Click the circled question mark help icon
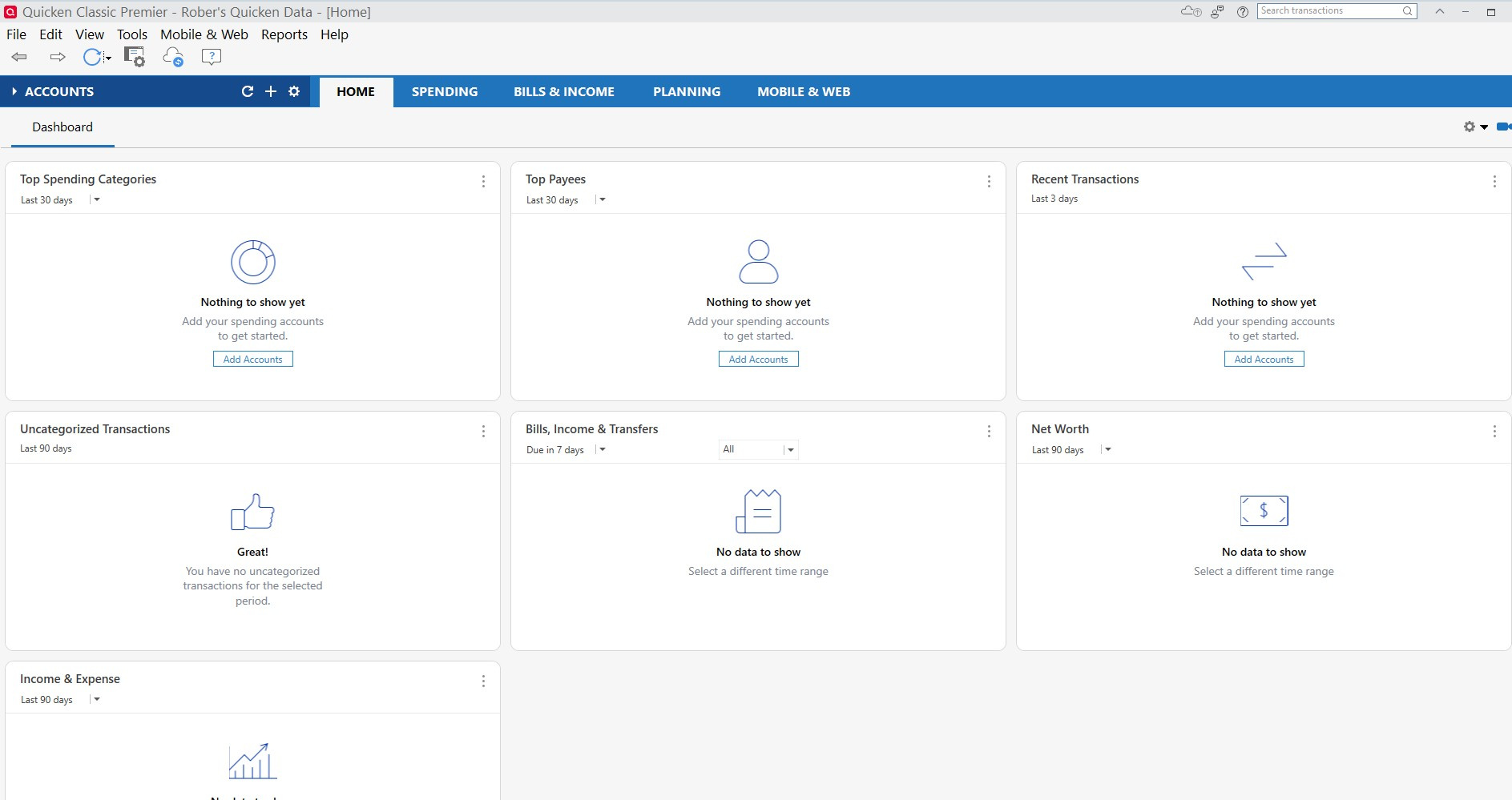Viewport: 1512px width, 800px height. pyautogui.click(x=1243, y=11)
